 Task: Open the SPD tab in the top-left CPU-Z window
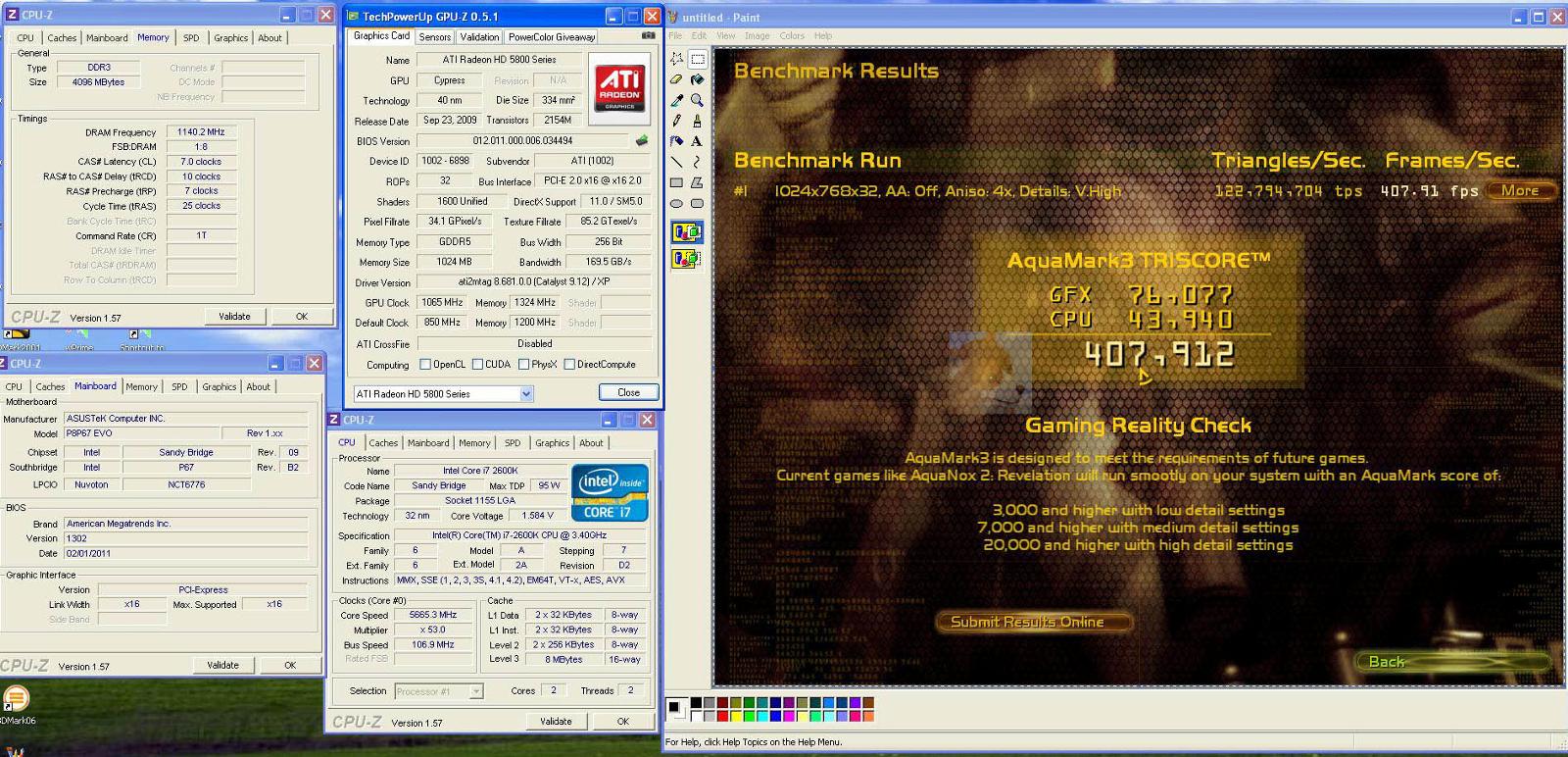click(191, 38)
